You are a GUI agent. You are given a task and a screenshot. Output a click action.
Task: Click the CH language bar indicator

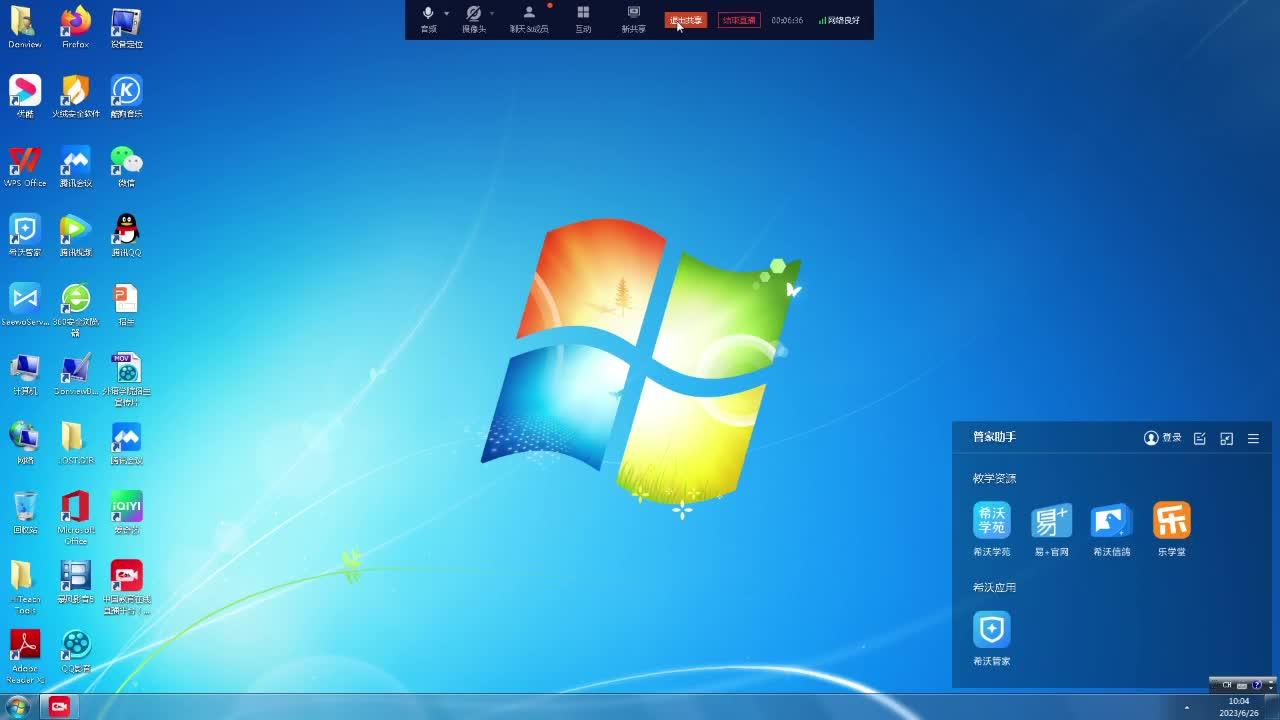1227,685
